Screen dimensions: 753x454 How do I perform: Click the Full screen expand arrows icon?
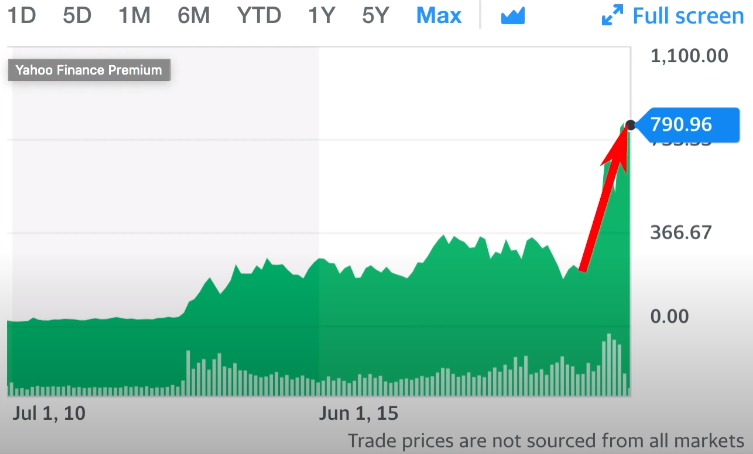(x=612, y=15)
